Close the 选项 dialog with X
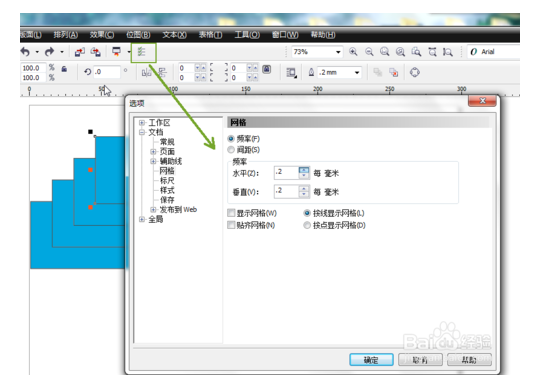 tap(482, 101)
